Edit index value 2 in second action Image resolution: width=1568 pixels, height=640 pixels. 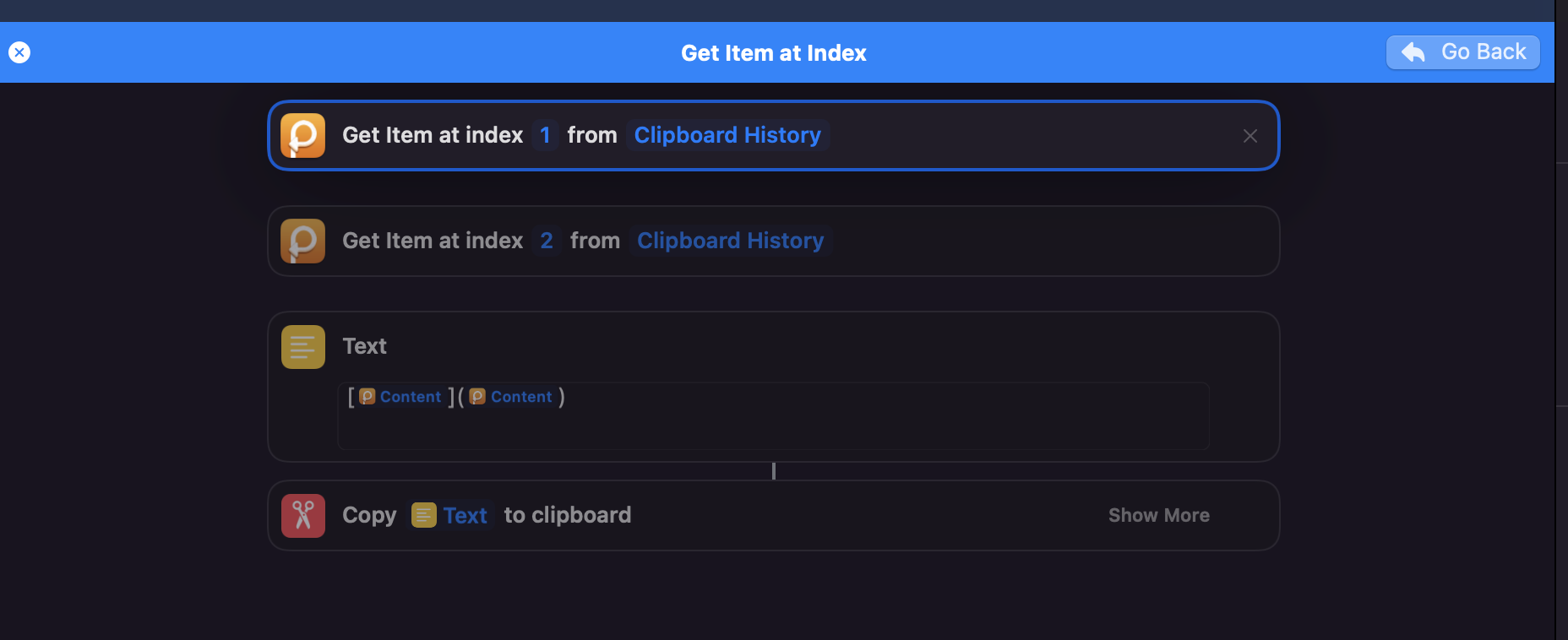(547, 241)
